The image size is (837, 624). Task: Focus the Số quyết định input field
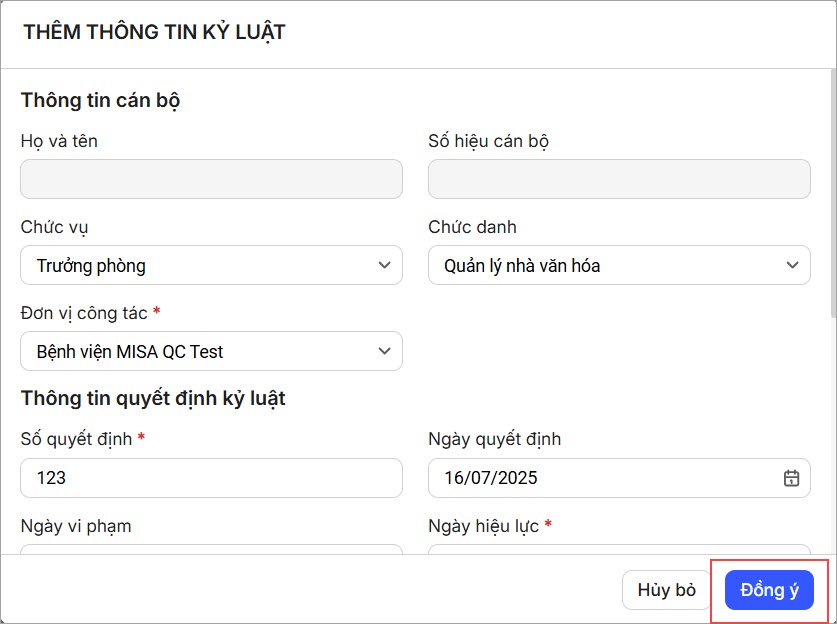pos(211,478)
